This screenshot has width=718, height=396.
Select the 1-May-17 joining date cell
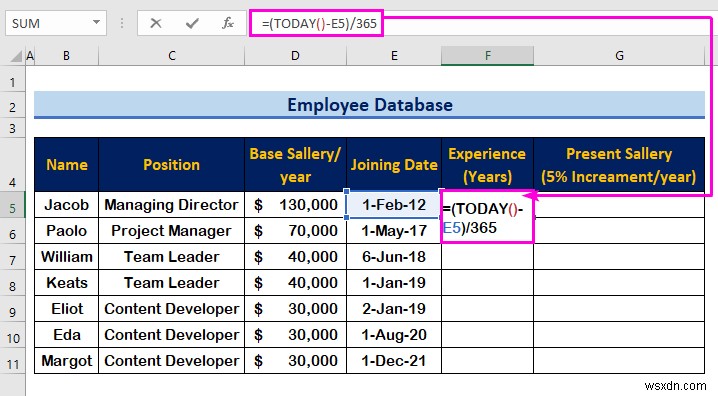pos(394,231)
